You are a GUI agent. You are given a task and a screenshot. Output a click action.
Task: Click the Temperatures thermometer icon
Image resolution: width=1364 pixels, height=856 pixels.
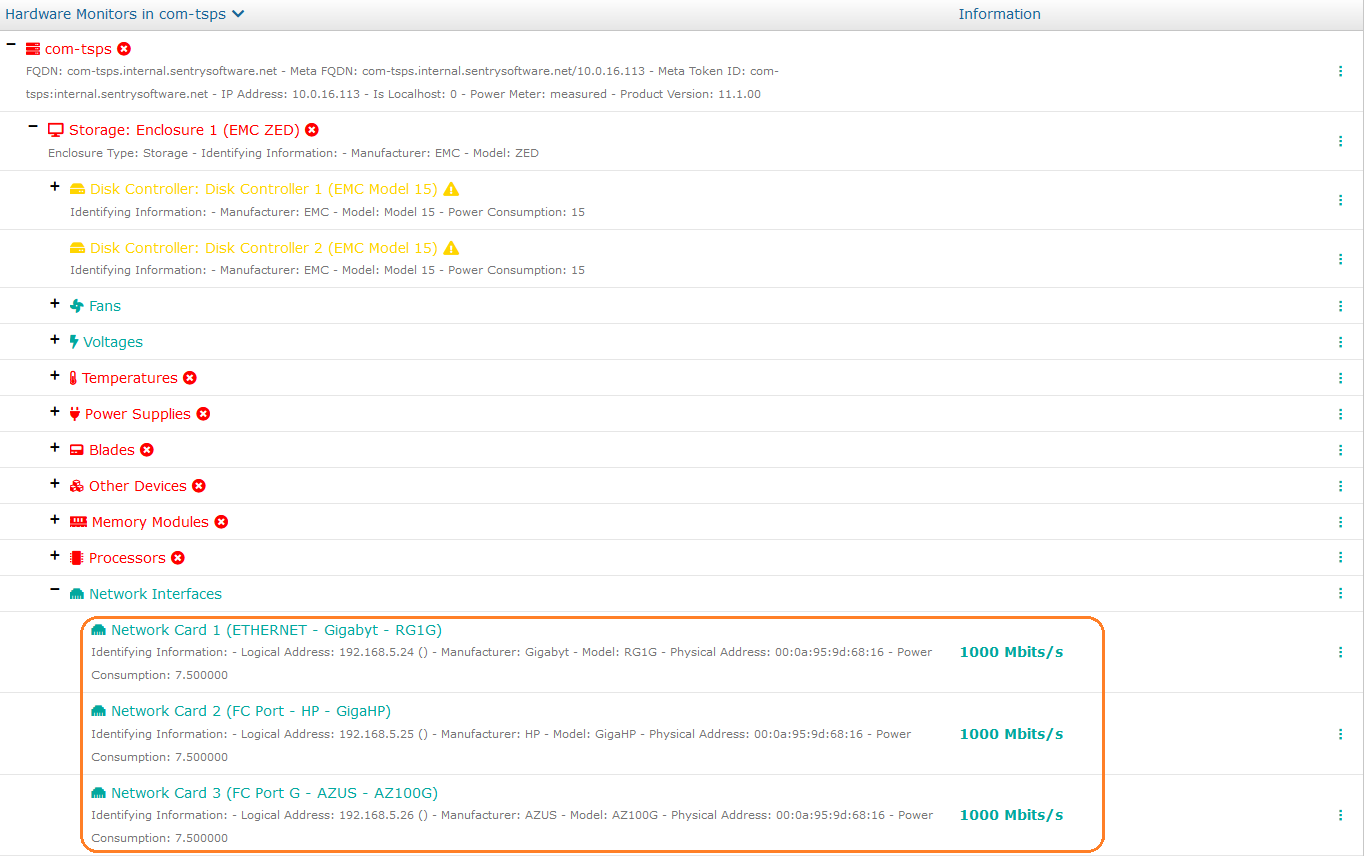[x=73, y=378]
